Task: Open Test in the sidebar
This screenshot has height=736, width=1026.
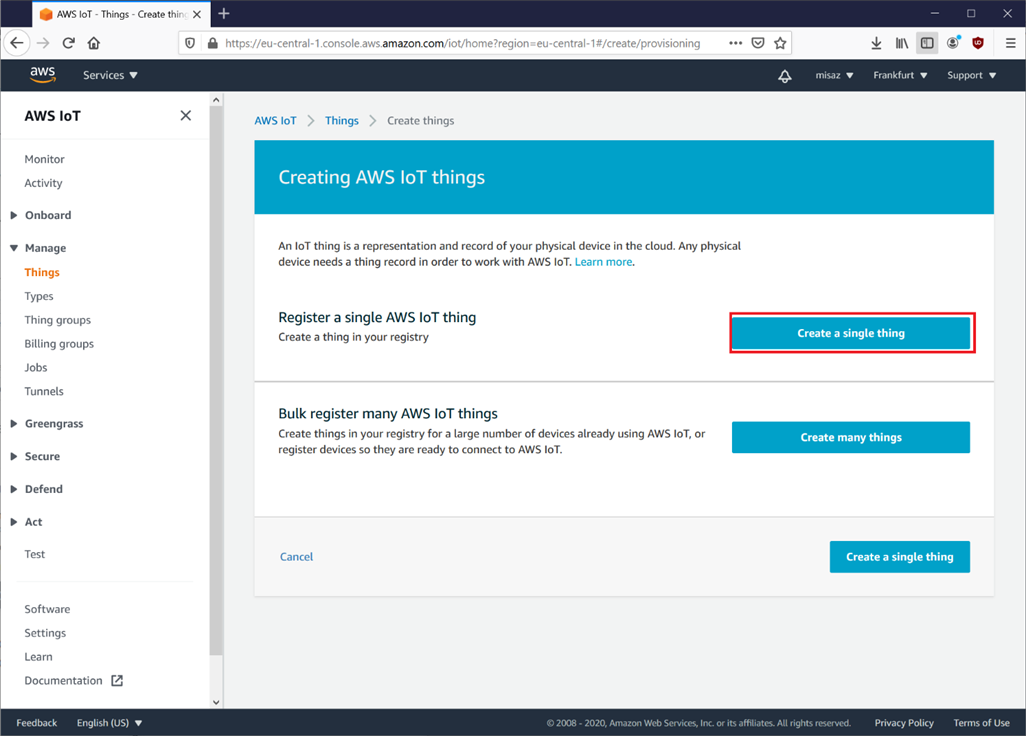Action: [35, 554]
